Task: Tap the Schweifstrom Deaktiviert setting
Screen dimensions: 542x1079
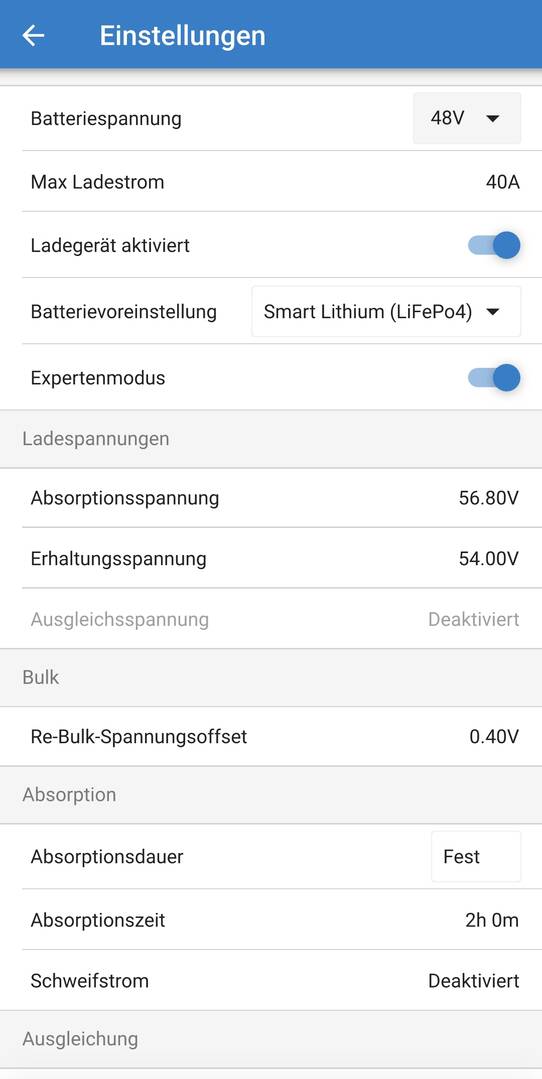Action: click(271, 981)
